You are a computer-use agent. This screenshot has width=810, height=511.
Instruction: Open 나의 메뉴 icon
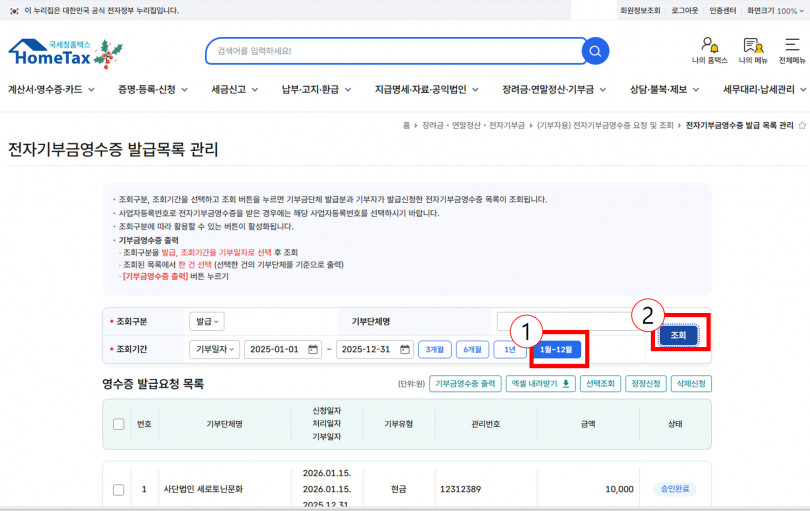(x=752, y=50)
